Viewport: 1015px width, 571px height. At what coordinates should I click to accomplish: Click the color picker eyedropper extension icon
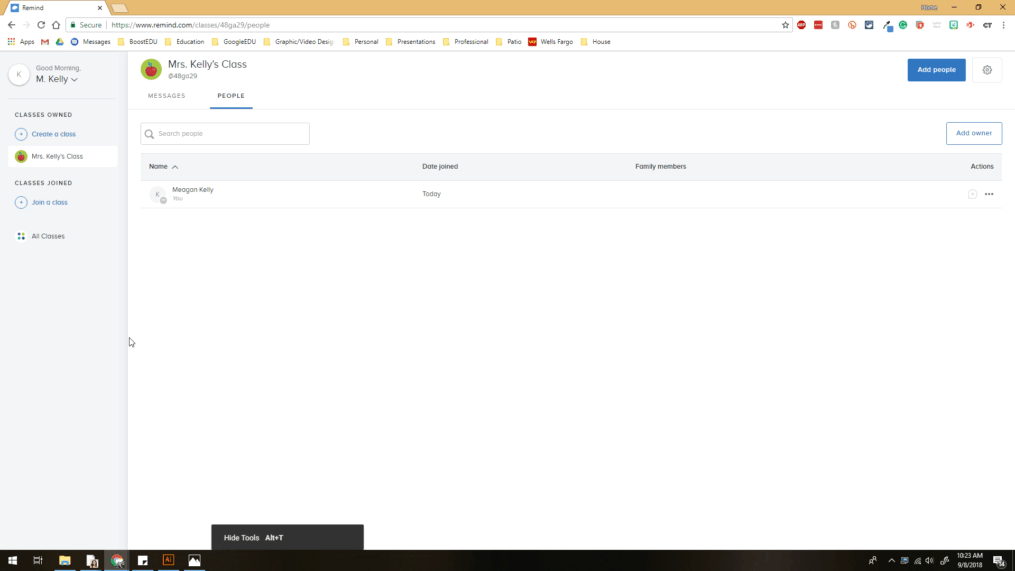[886, 25]
